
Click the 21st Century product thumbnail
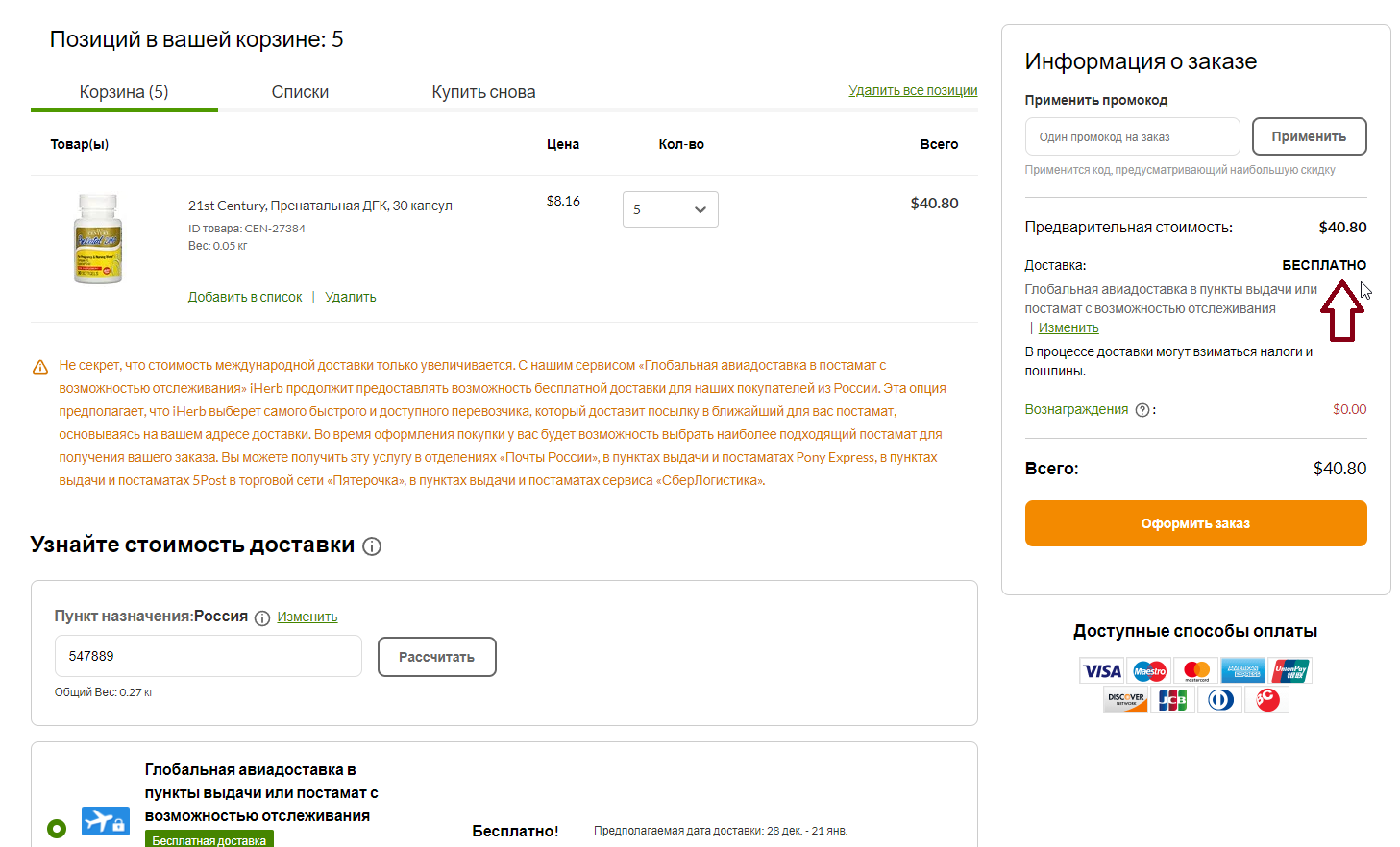(98, 239)
